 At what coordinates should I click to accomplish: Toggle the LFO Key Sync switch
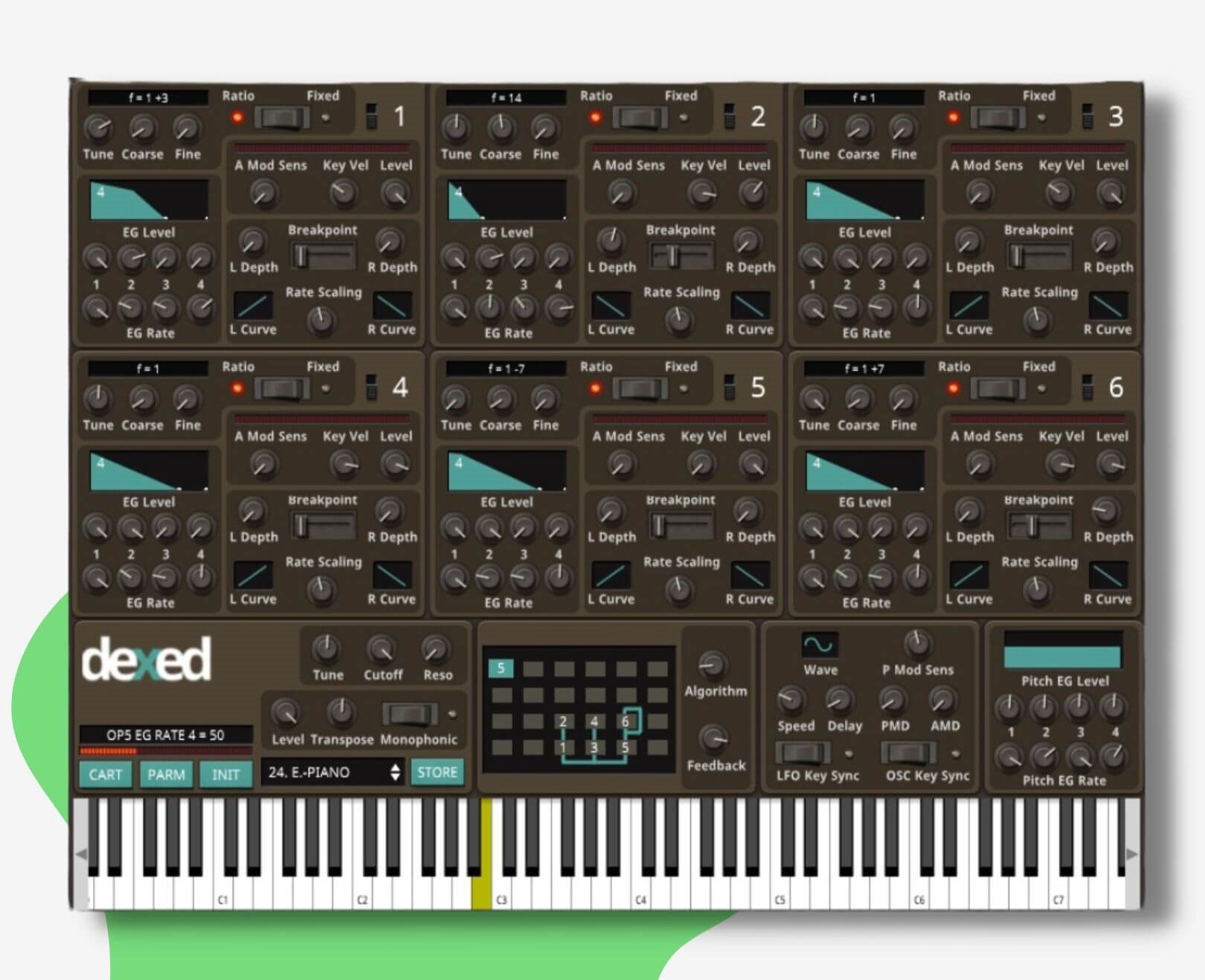pos(803,752)
